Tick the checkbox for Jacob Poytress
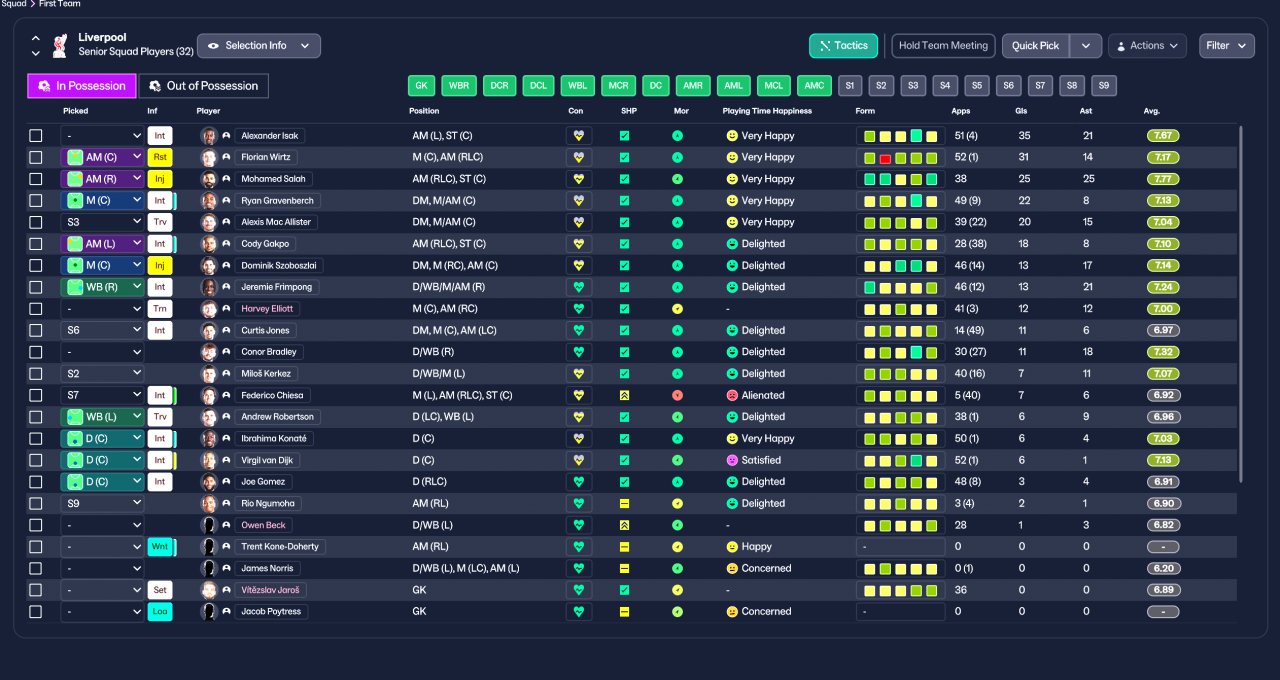This screenshot has height=680, width=1280. [x=36, y=611]
